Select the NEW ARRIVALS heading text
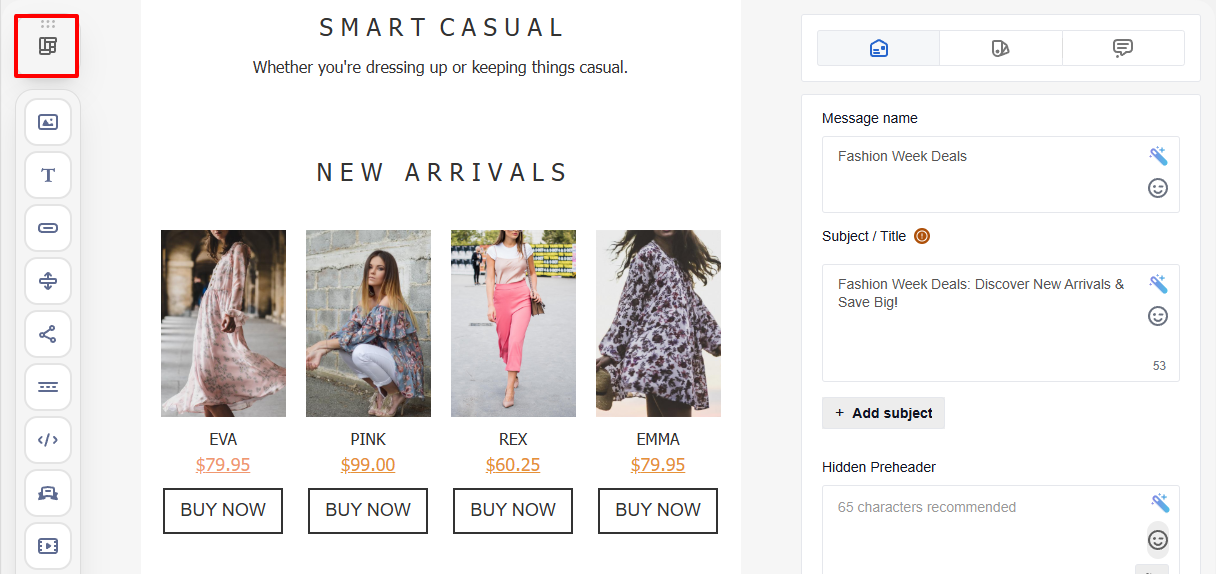The image size is (1216, 574). click(x=441, y=172)
